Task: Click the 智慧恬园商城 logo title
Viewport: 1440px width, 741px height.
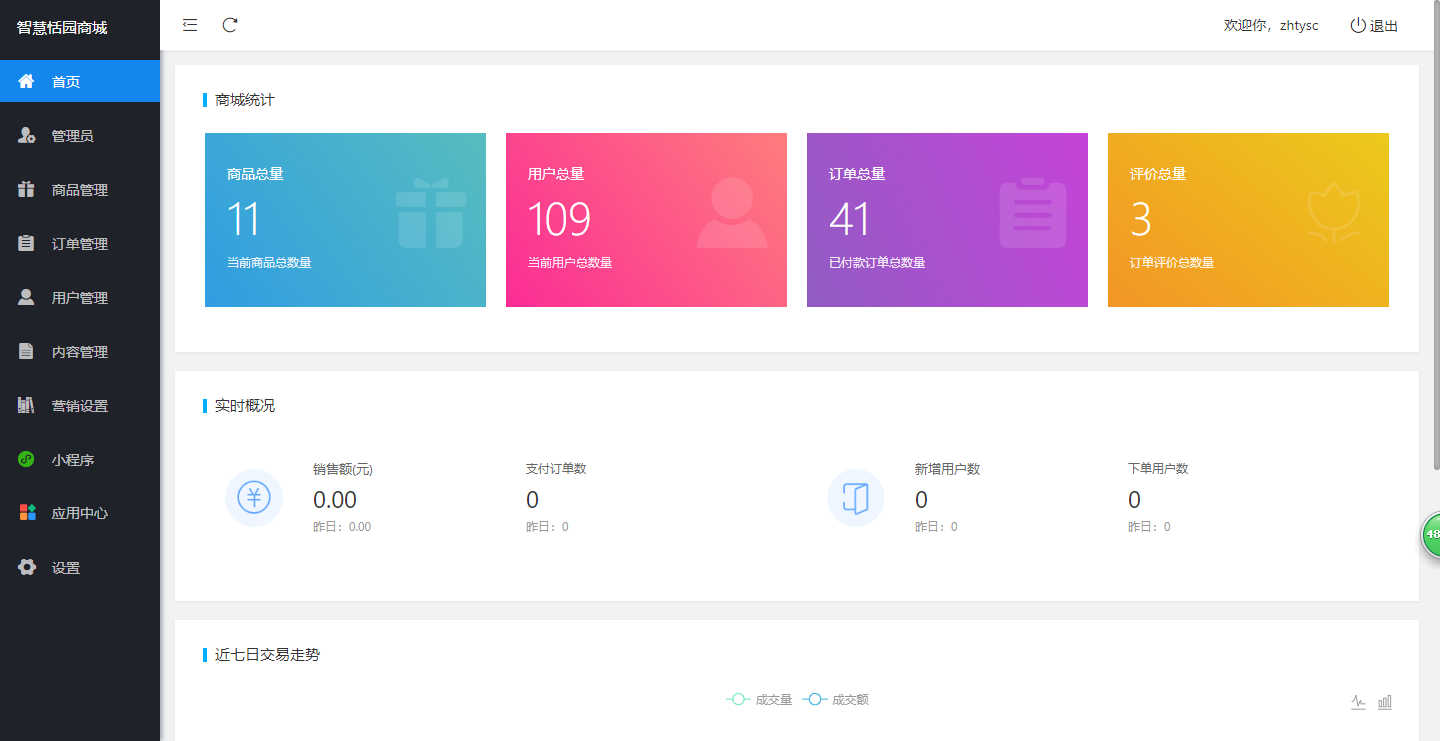Action: pyautogui.click(x=62, y=28)
